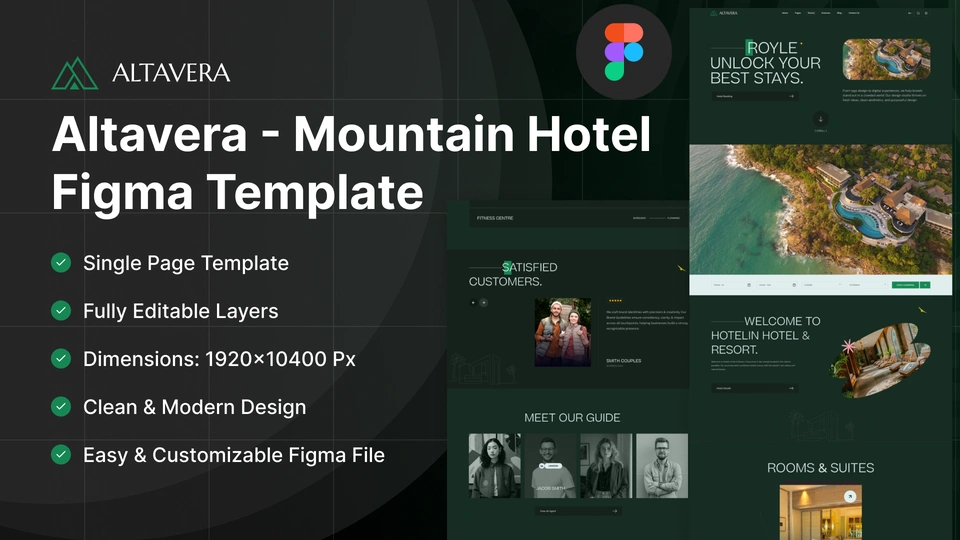Click the 'Single Page Template' text
960x540 pixels.
coord(186,263)
